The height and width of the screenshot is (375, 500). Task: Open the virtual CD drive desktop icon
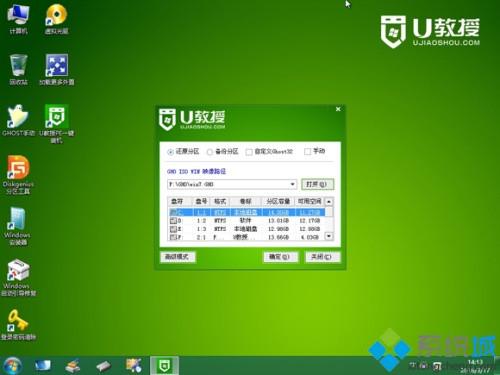pyautogui.click(x=56, y=19)
